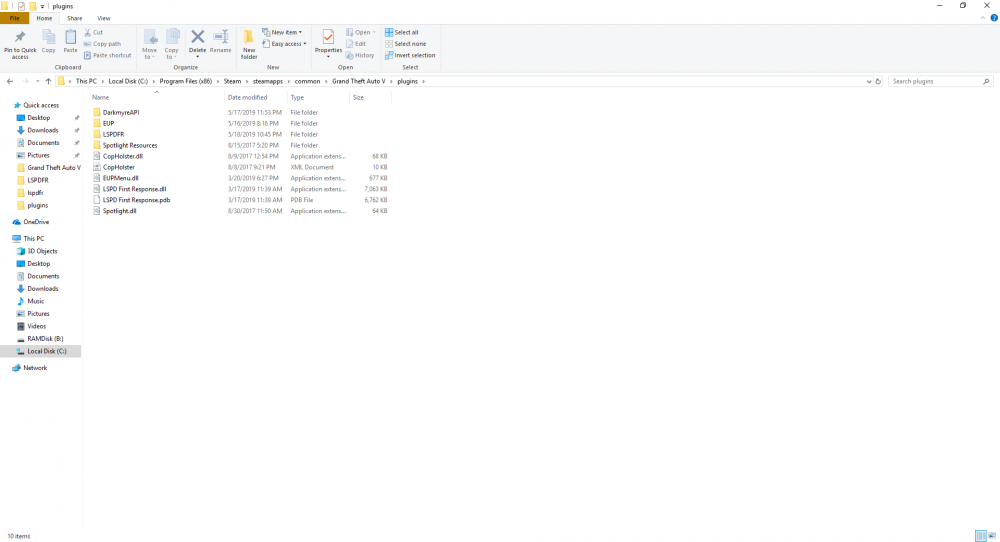The width and height of the screenshot is (1000, 542).
Task: Open Downloads under Quick access
Action: (x=42, y=130)
